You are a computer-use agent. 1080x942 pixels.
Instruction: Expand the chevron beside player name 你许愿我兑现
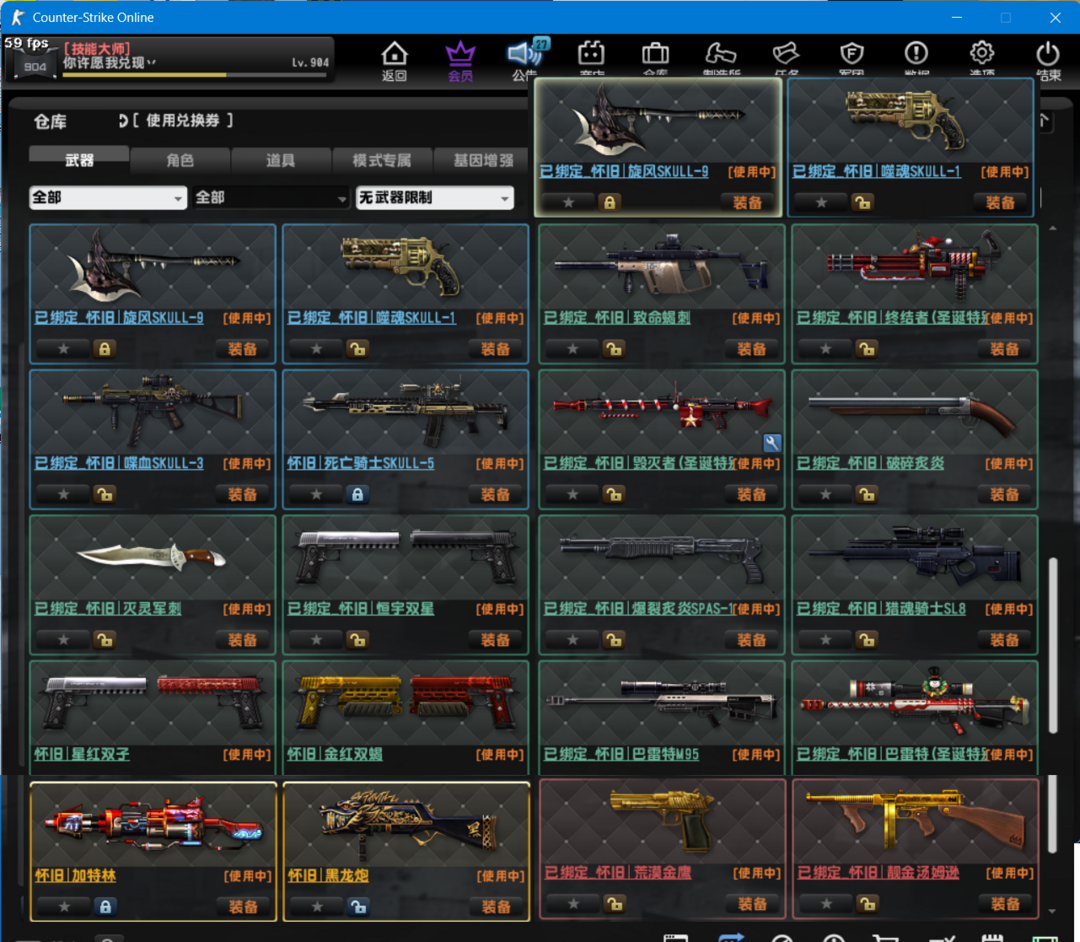coord(152,63)
